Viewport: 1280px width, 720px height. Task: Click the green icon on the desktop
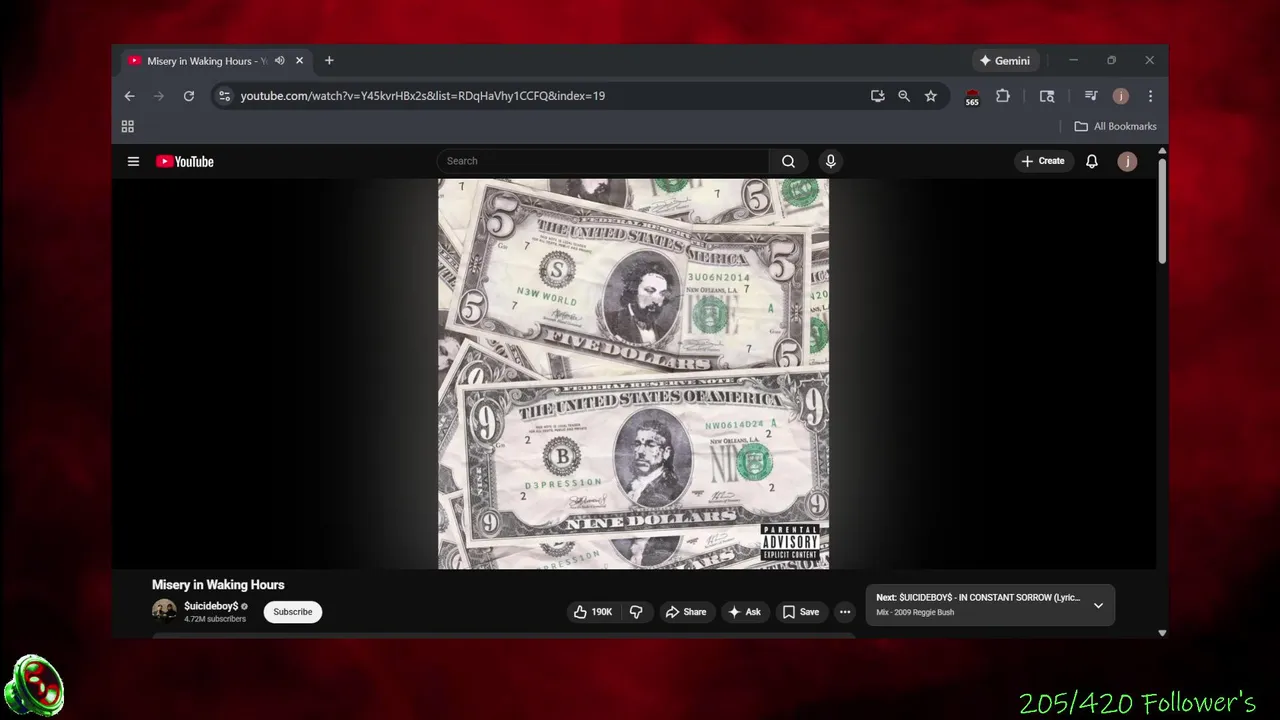pos(34,686)
